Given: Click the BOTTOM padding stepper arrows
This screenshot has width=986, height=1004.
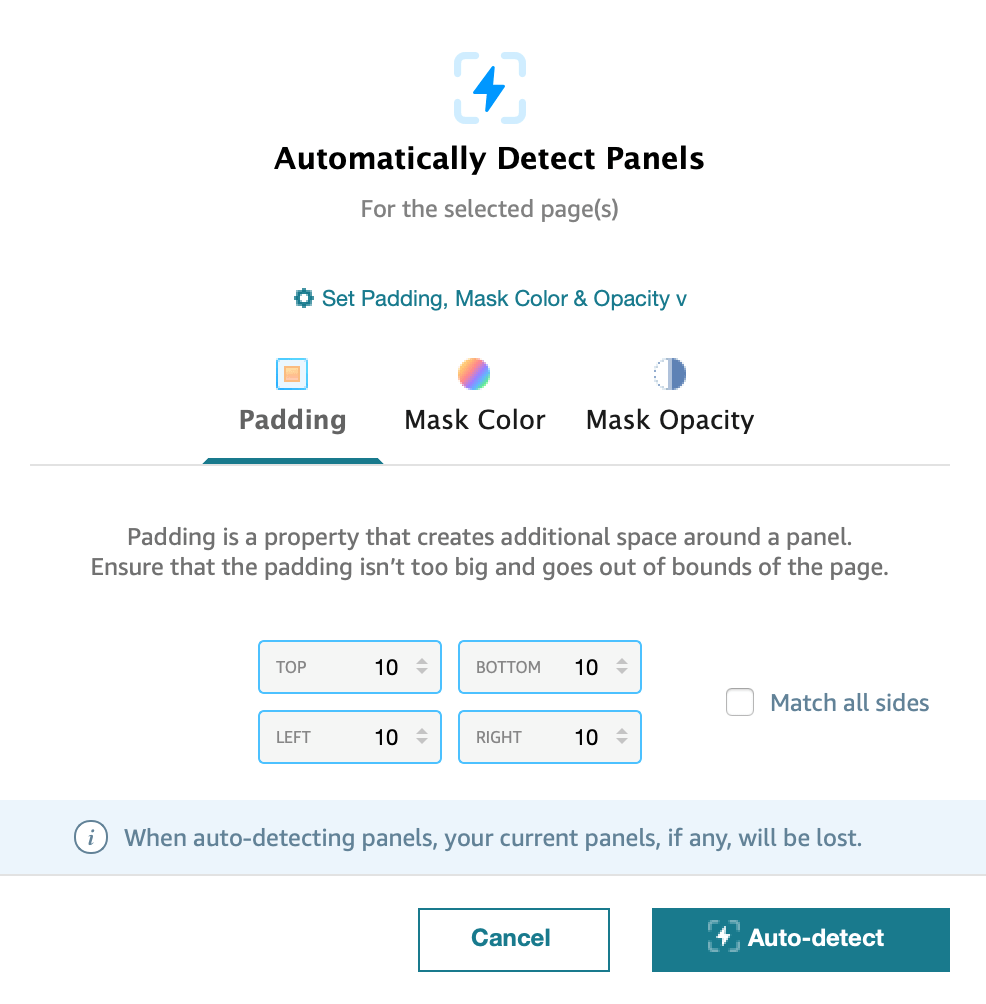Looking at the screenshot, I should (x=622, y=667).
